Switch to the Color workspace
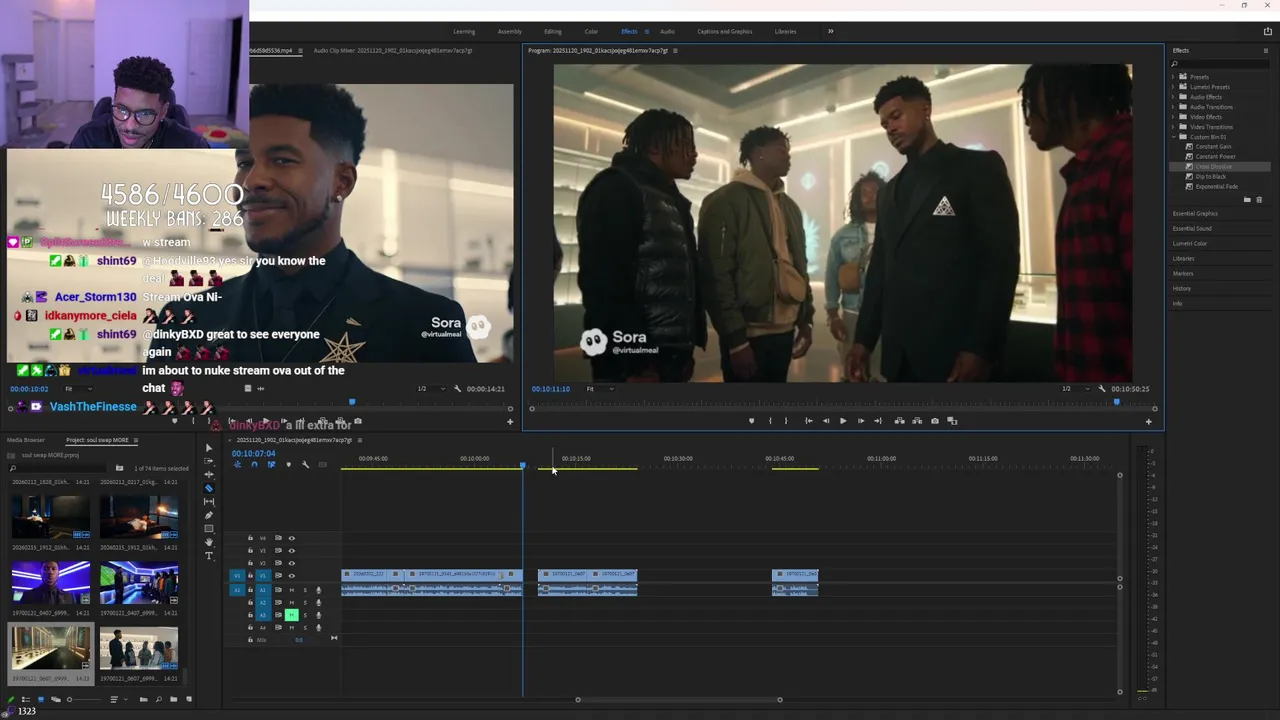Image resolution: width=1280 pixels, height=720 pixels. (x=591, y=31)
